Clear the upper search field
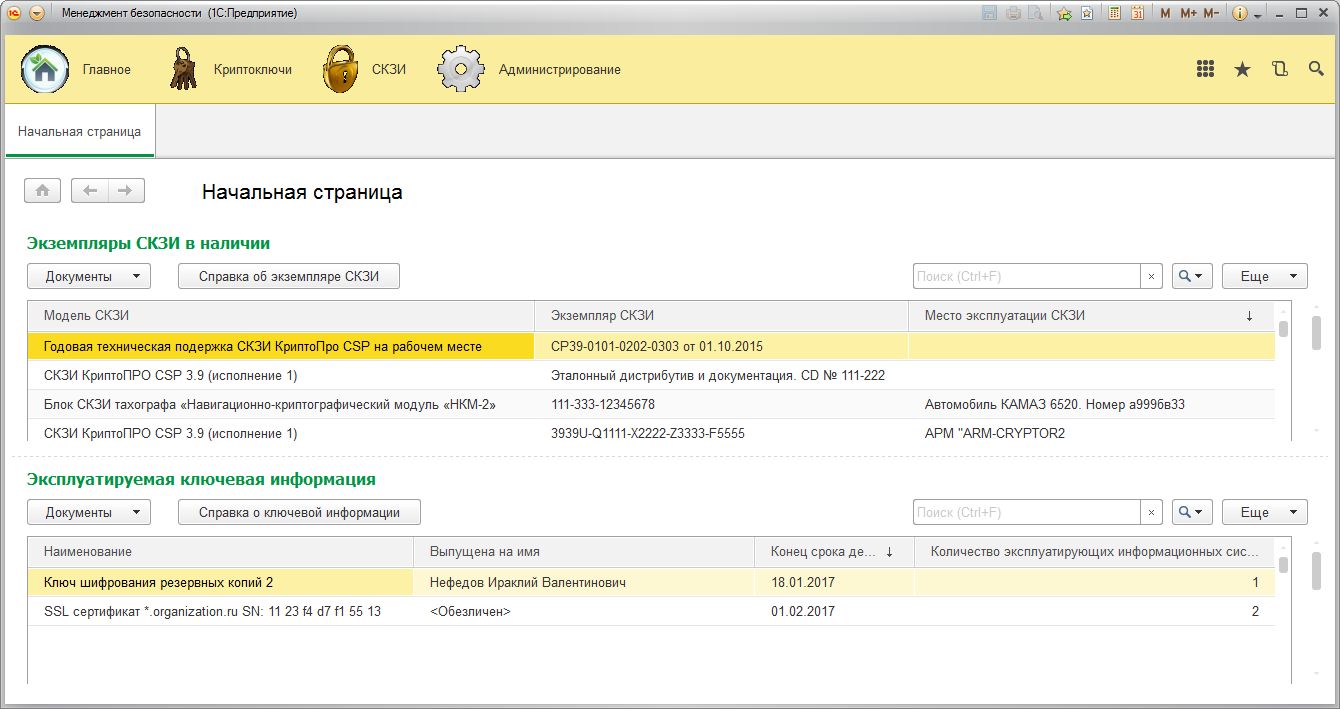 coord(1151,276)
